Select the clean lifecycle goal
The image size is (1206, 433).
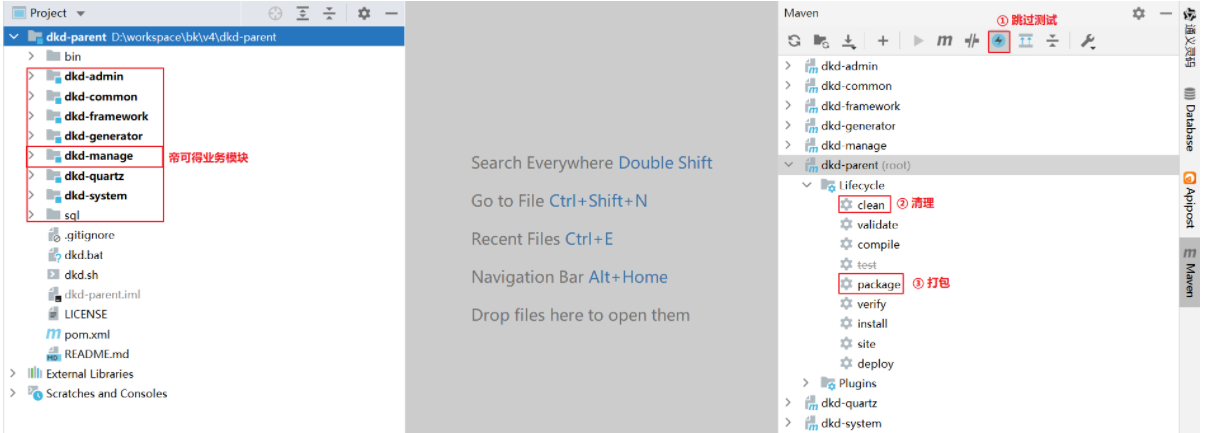click(x=871, y=205)
